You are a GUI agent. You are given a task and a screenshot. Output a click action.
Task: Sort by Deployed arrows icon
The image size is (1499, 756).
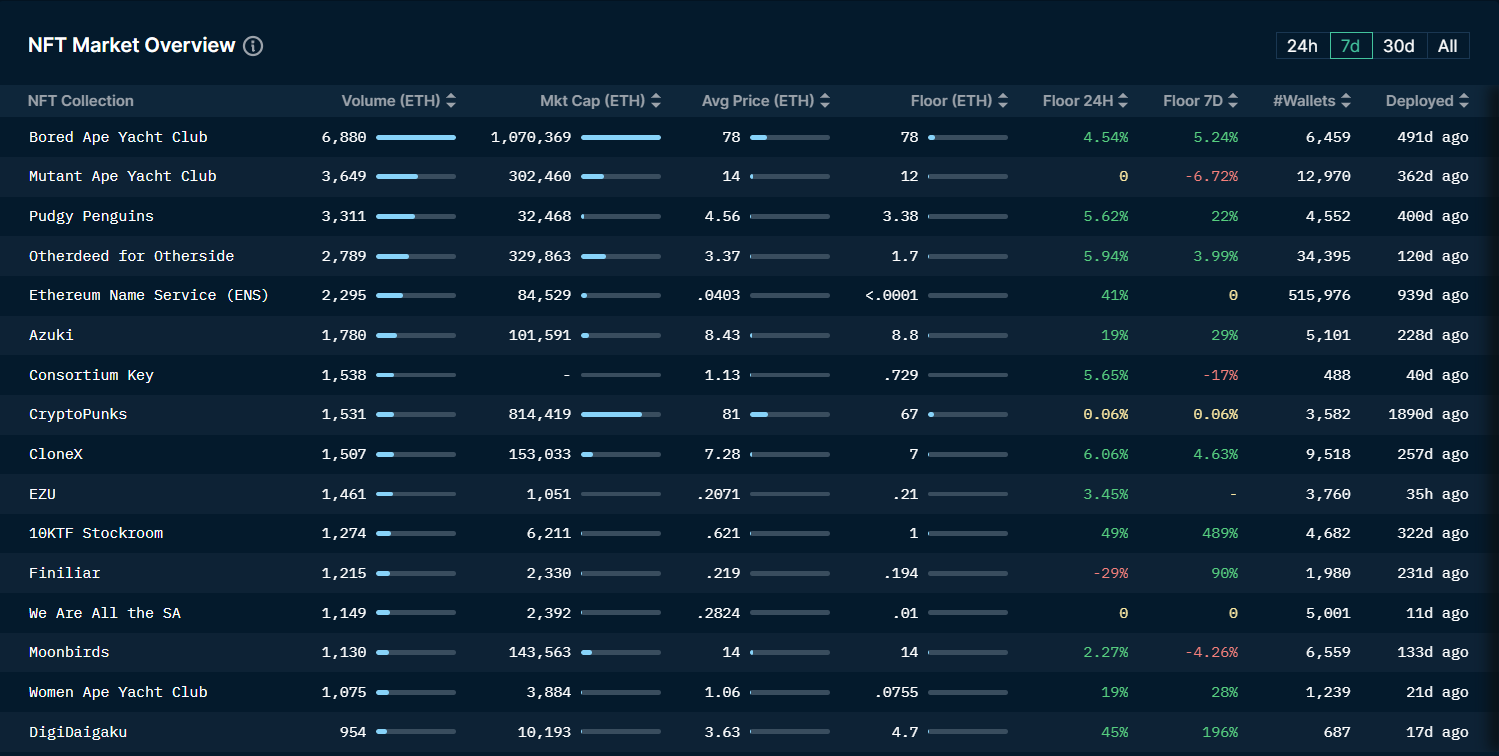pos(1464,101)
